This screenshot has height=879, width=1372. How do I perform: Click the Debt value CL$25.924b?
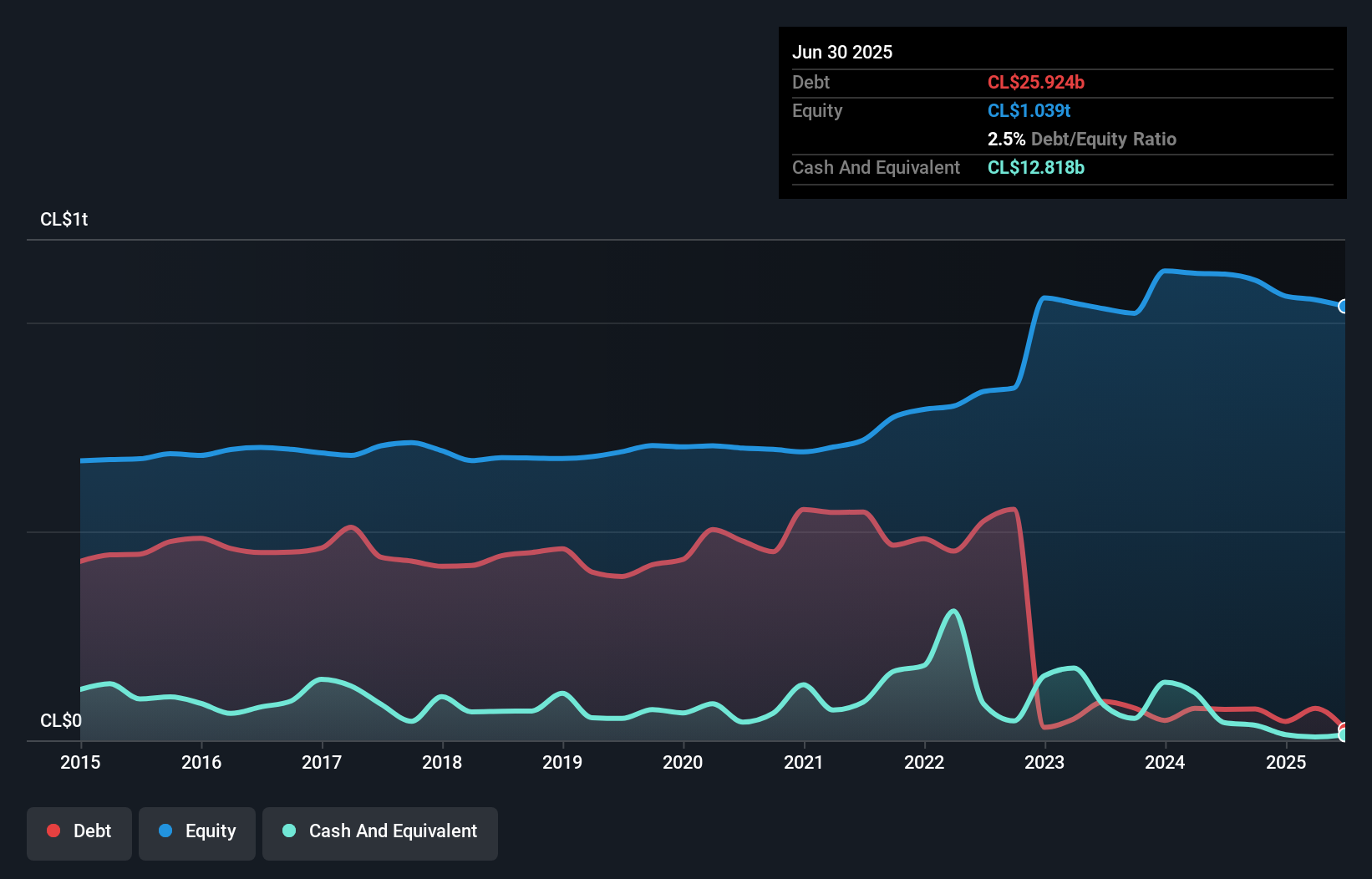point(1035,82)
